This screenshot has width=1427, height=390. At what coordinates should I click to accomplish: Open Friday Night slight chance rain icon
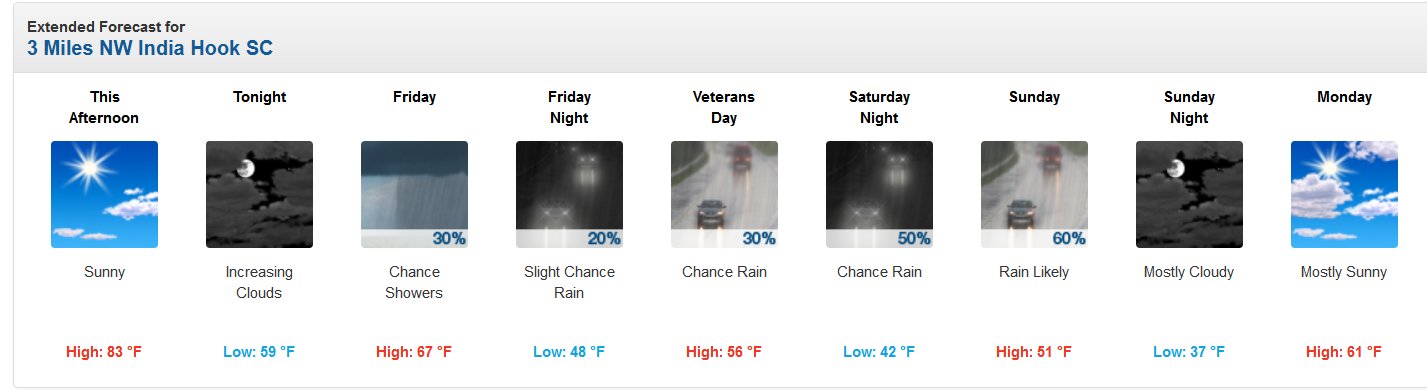point(569,194)
